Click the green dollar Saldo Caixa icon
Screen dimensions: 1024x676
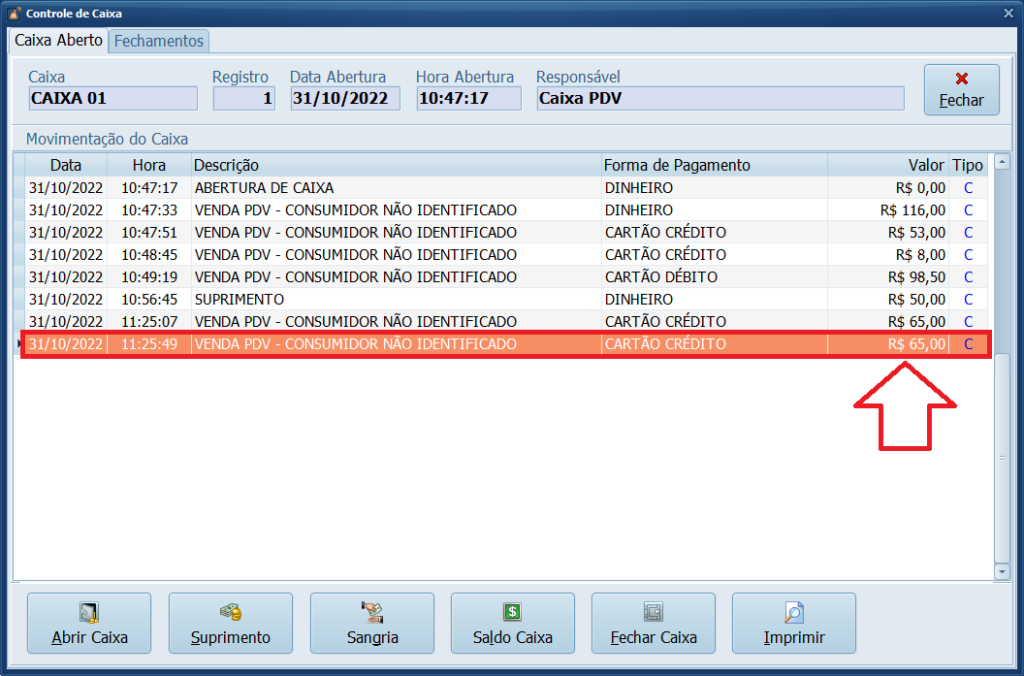512,613
